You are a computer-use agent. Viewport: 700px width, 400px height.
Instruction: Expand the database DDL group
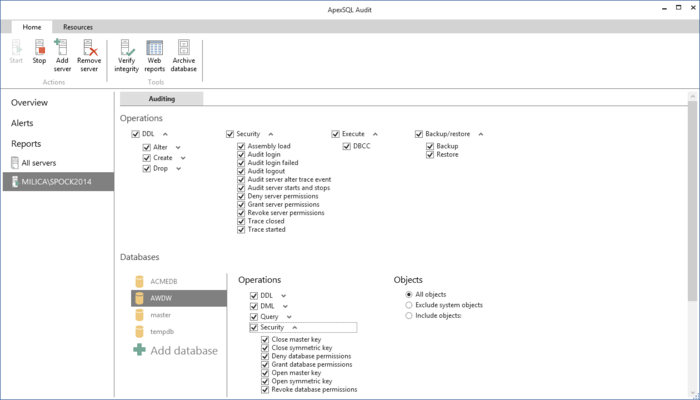(x=283, y=296)
